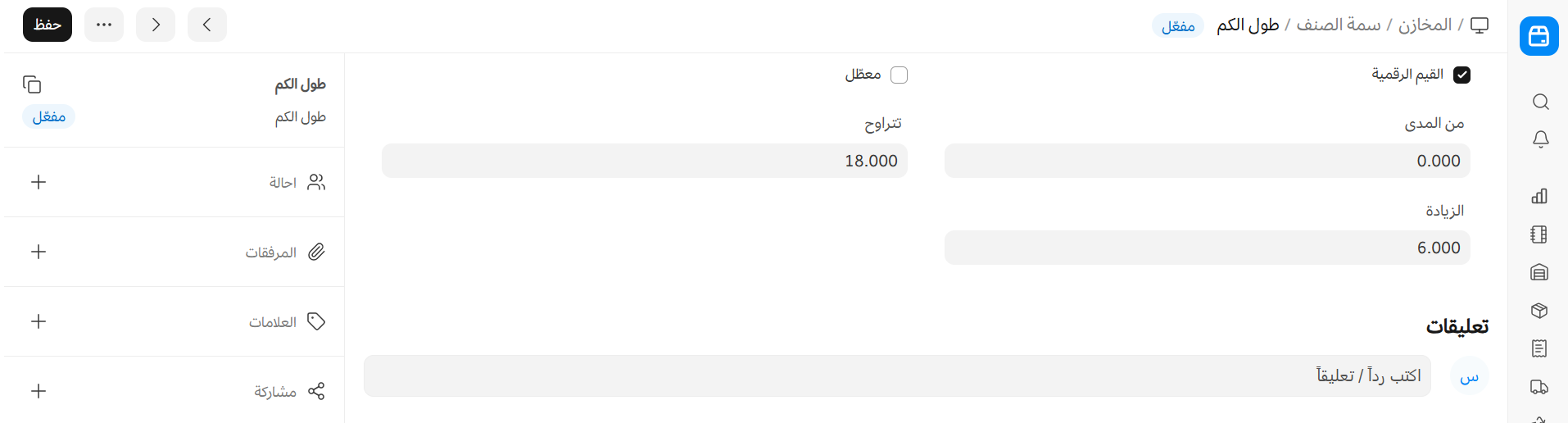Open the bar chart icon in sidebar

coord(1539,196)
